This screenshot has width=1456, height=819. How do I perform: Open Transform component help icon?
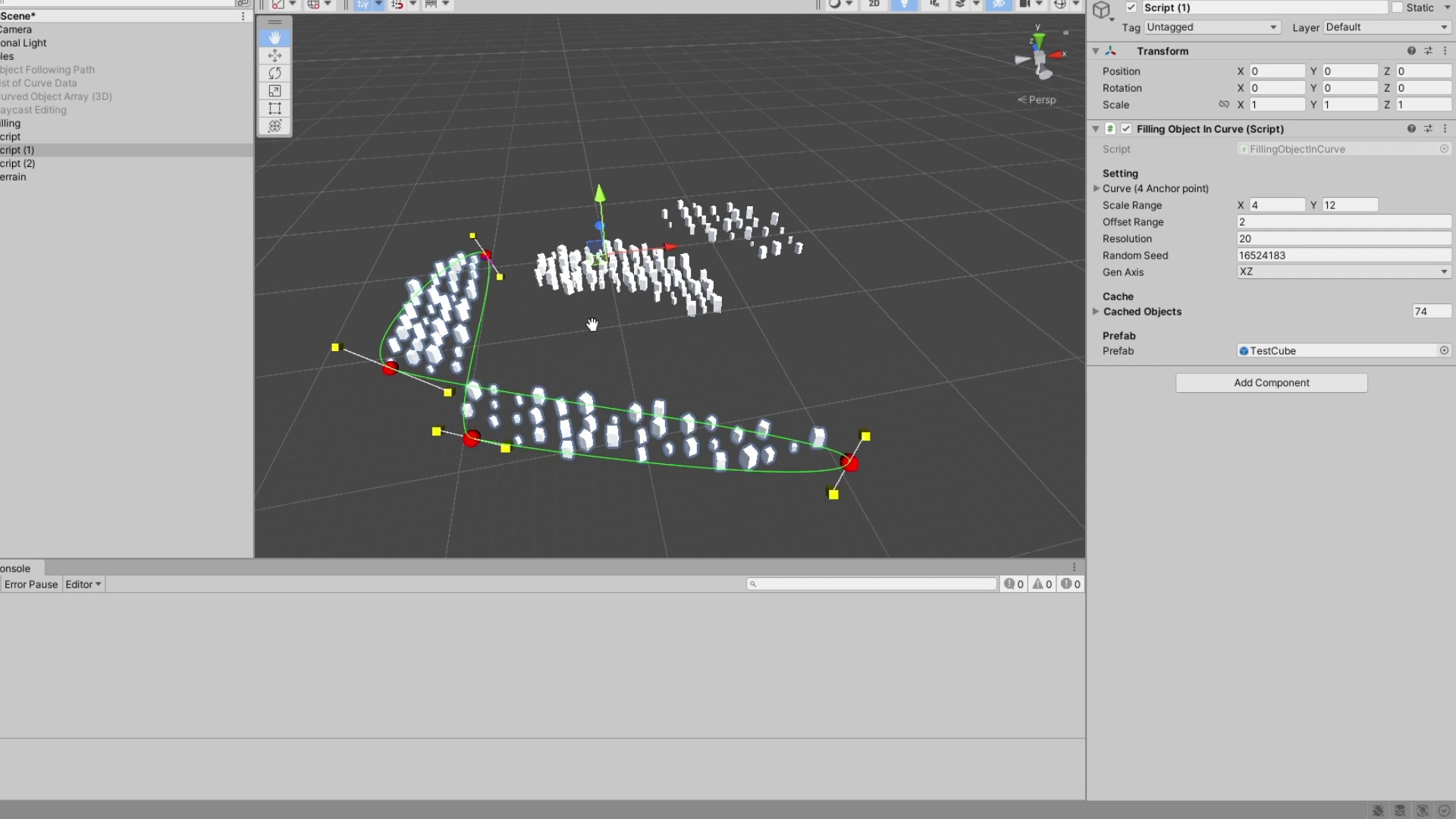tap(1411, 51)
